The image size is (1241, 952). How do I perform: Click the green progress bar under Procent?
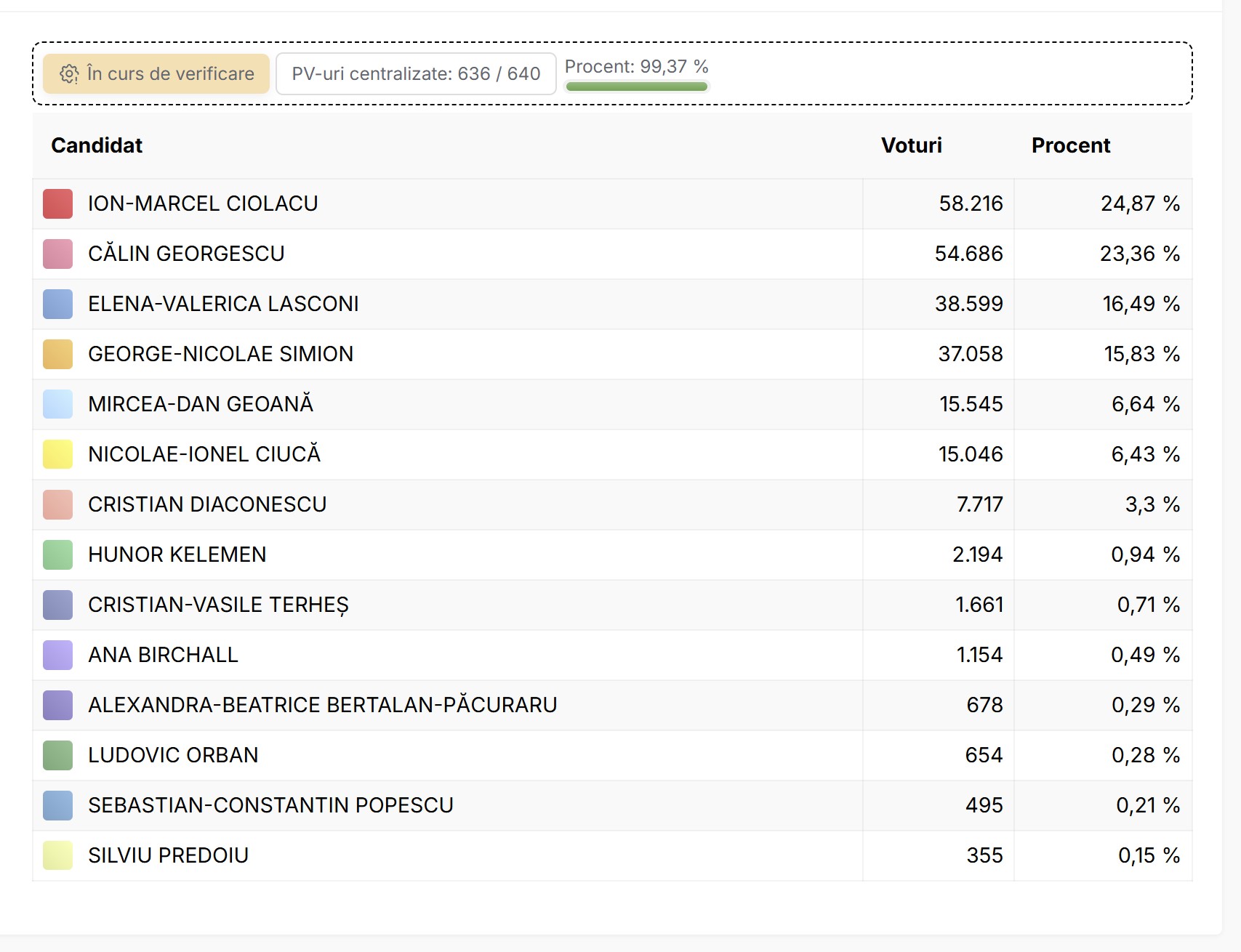pos(636,87)
